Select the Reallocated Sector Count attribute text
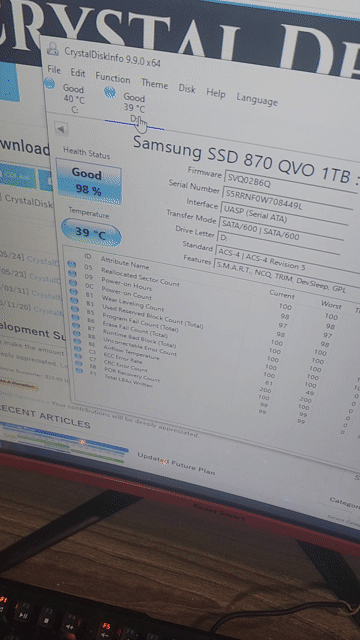The height and width of the screenshot is (640, 360). point(140,277)
